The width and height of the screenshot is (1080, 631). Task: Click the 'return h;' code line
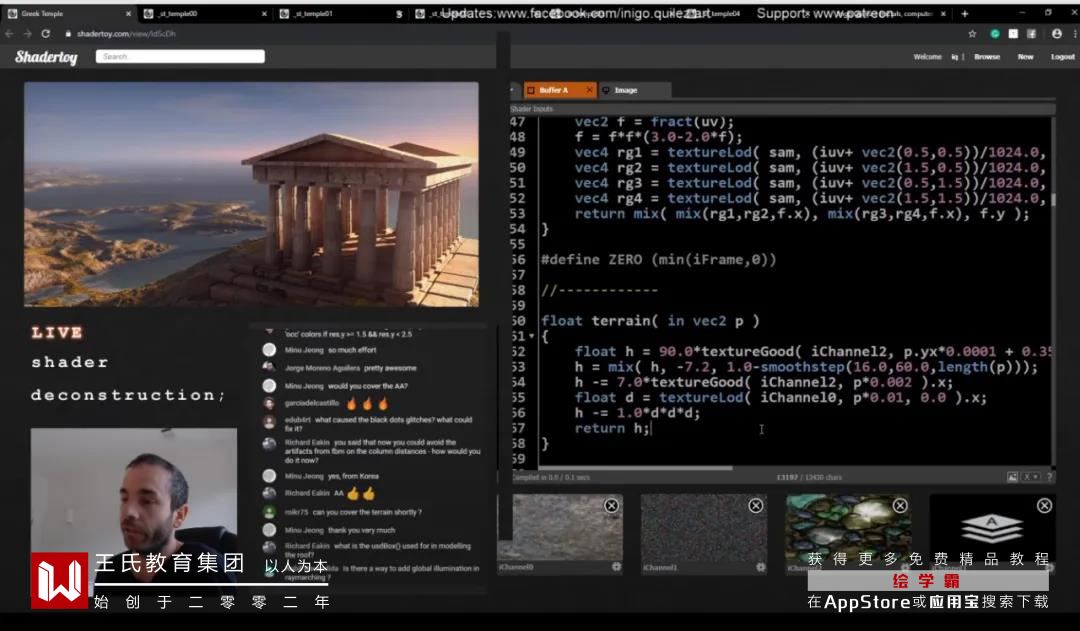pos(612,428)
